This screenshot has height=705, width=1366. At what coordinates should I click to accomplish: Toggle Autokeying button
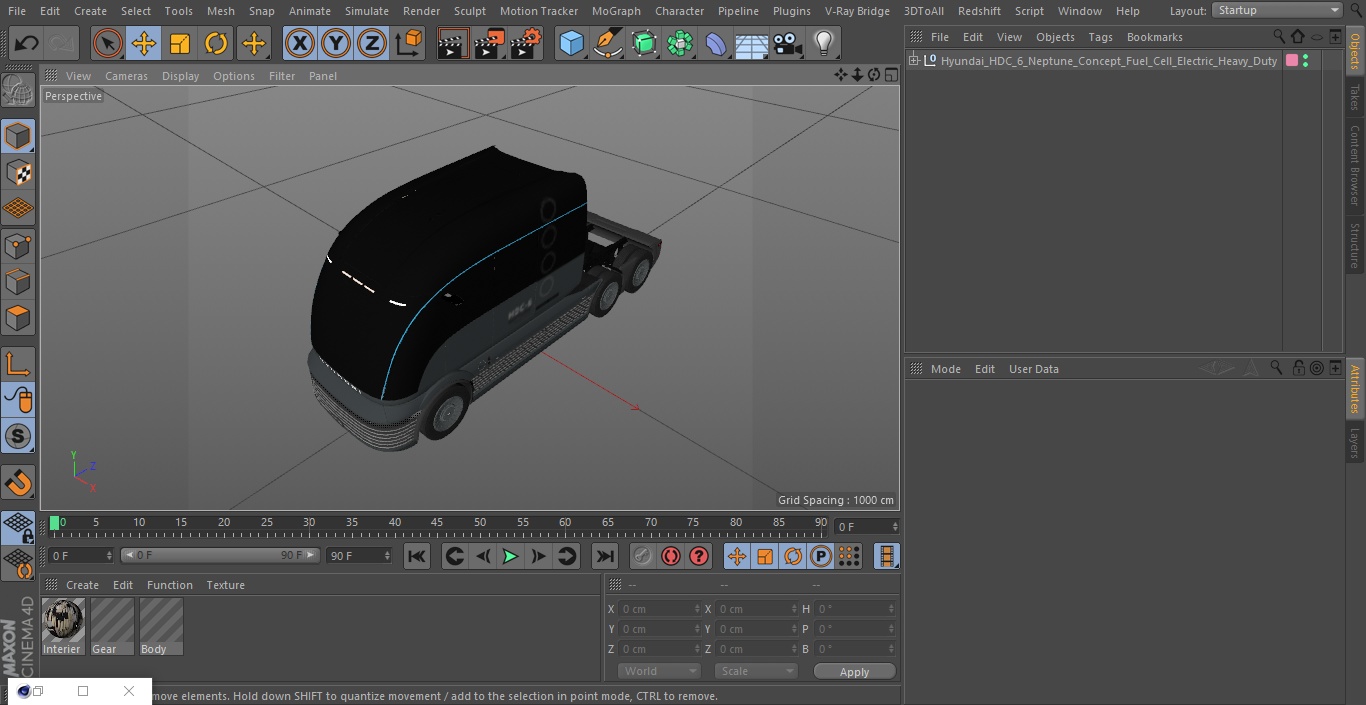coord(671,556)
